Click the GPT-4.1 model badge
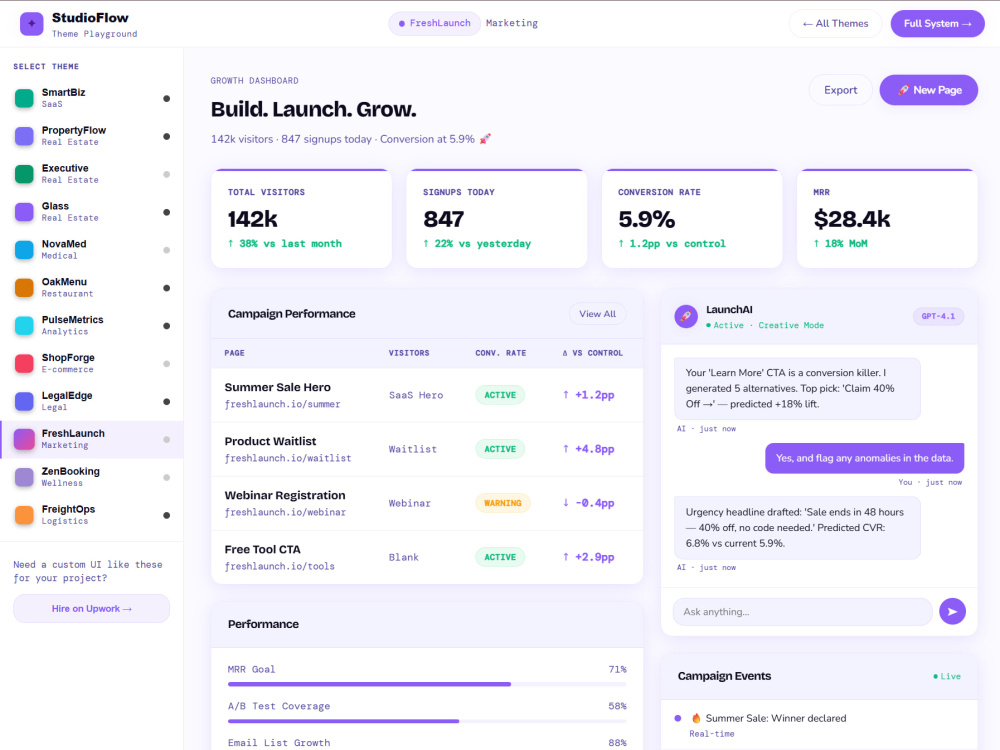This screenshot has width=1000, height=750. coord(938,316)
